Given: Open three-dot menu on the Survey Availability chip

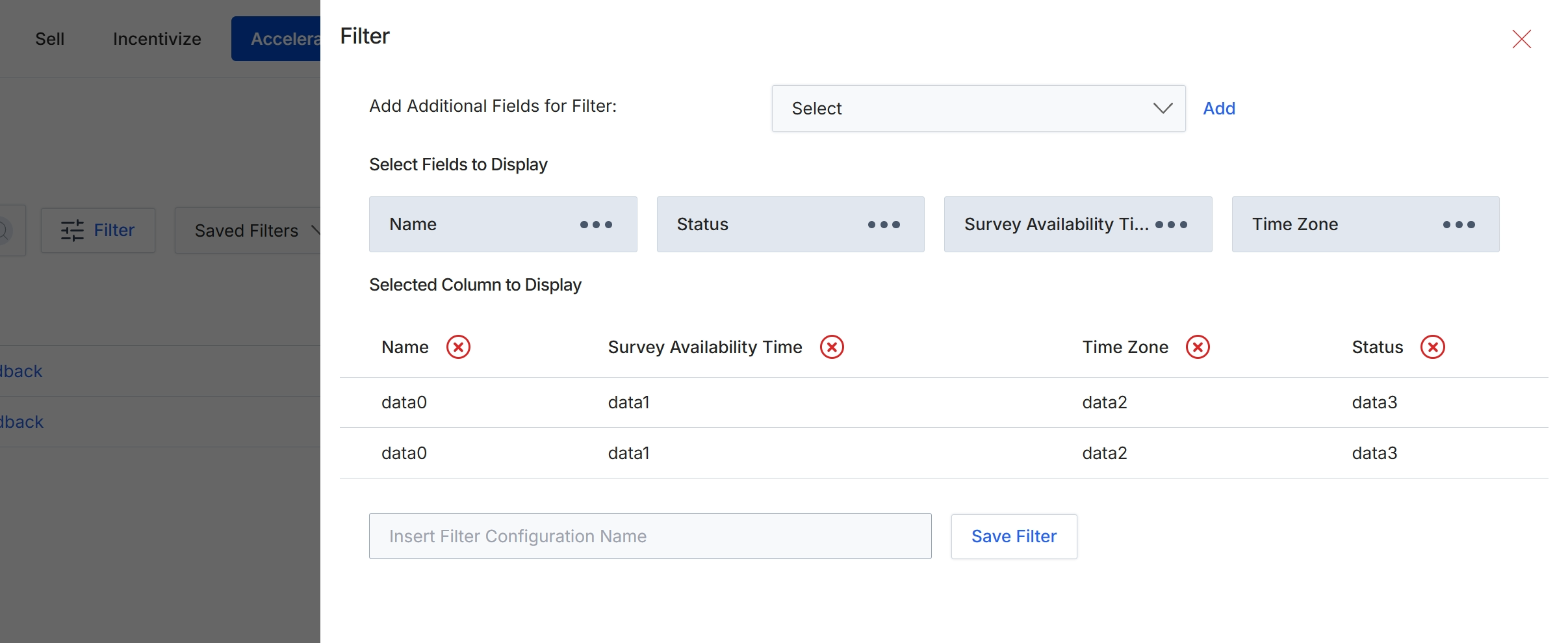Looking at the screenshot, I should (x=1171, y=225).
